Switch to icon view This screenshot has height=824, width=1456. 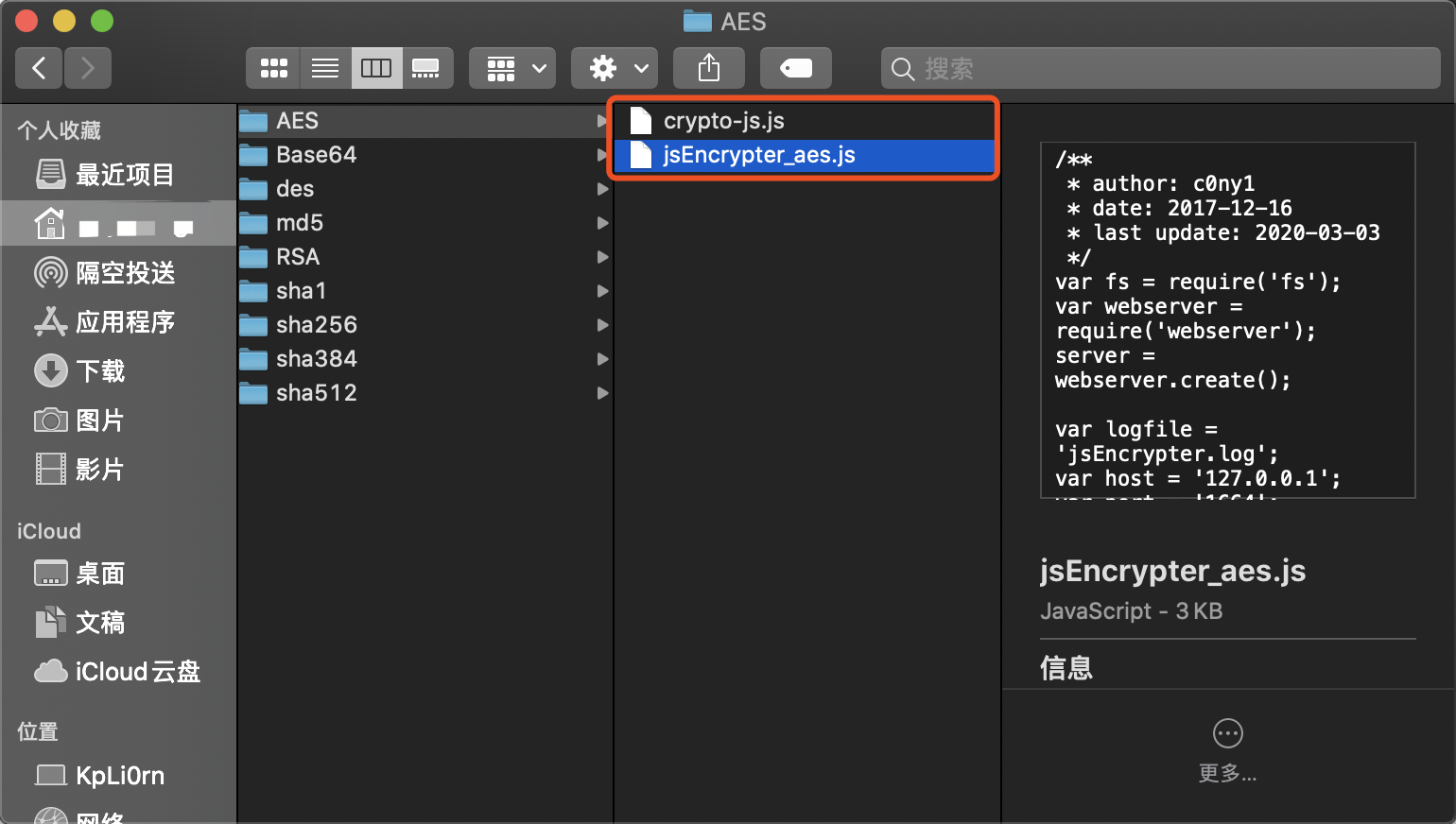[273, 68]
